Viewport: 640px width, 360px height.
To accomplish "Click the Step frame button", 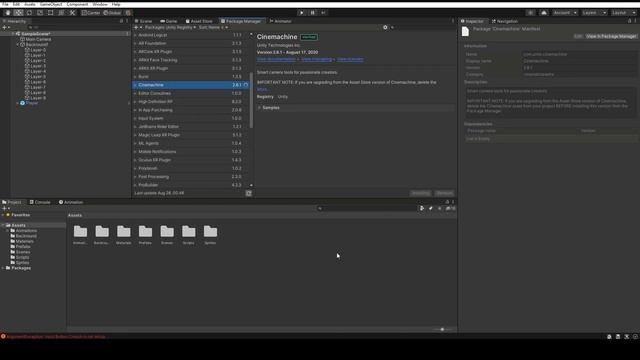I will pyautogui.click(x=323, y=13).
